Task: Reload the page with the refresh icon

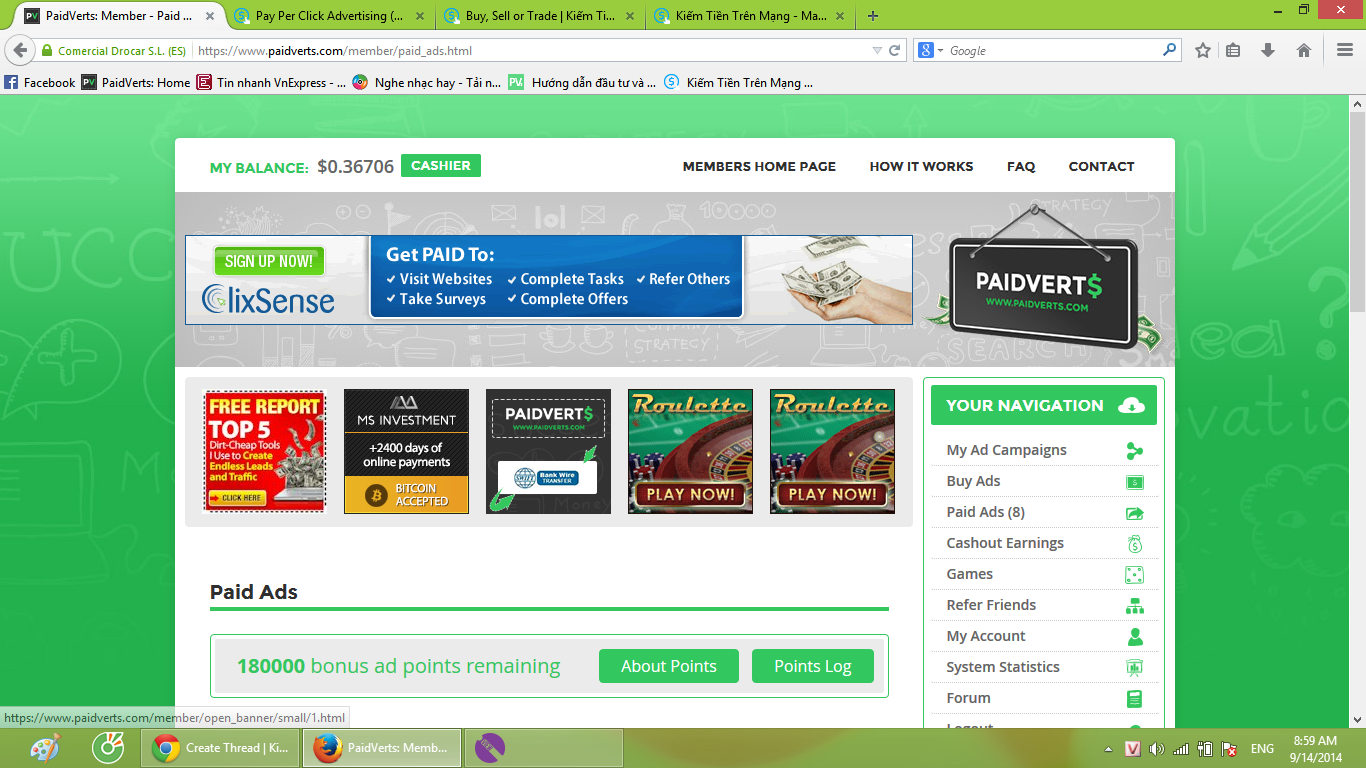Action: tap(895, 50)
